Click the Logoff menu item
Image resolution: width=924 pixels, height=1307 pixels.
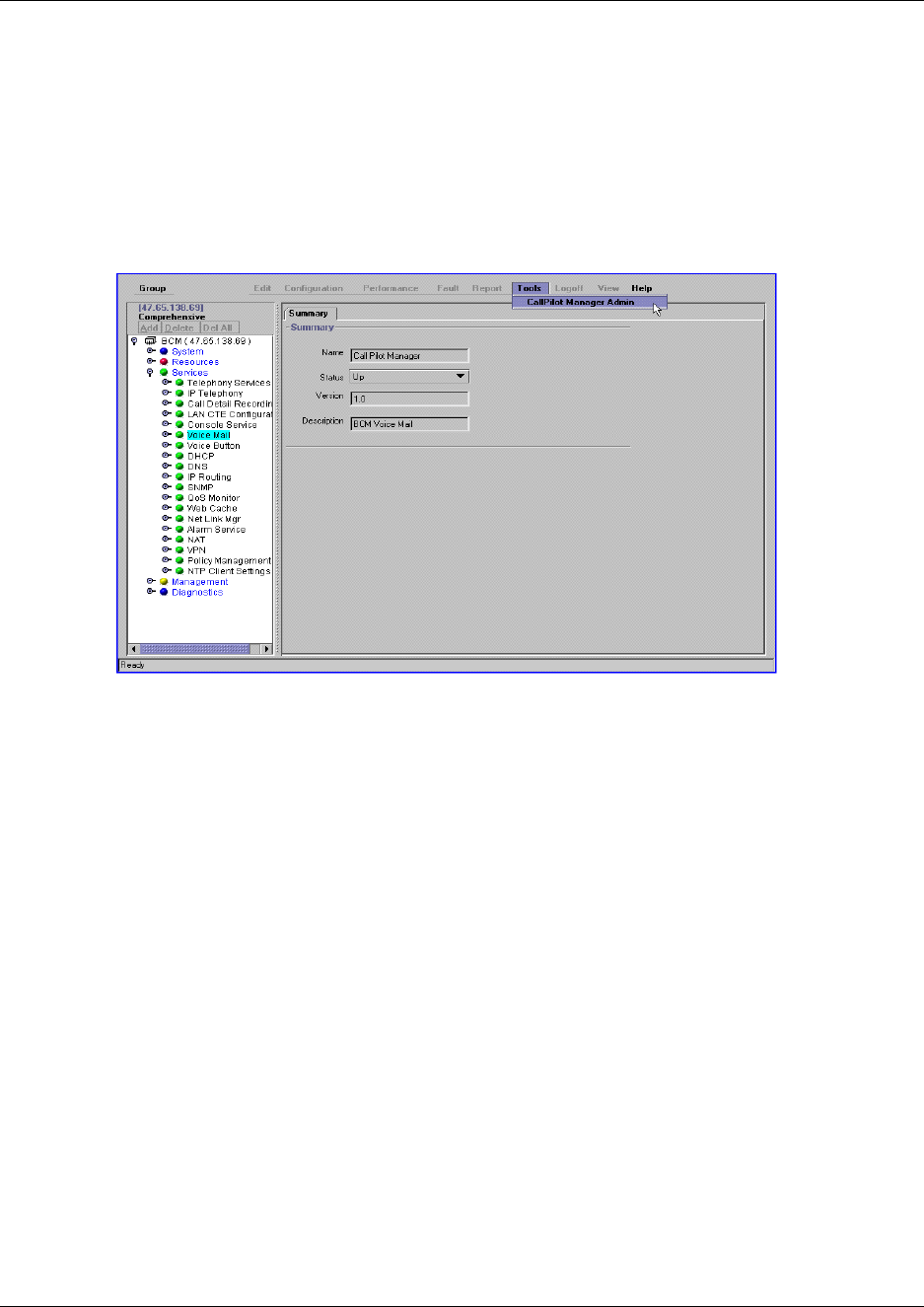click(569, 289)
